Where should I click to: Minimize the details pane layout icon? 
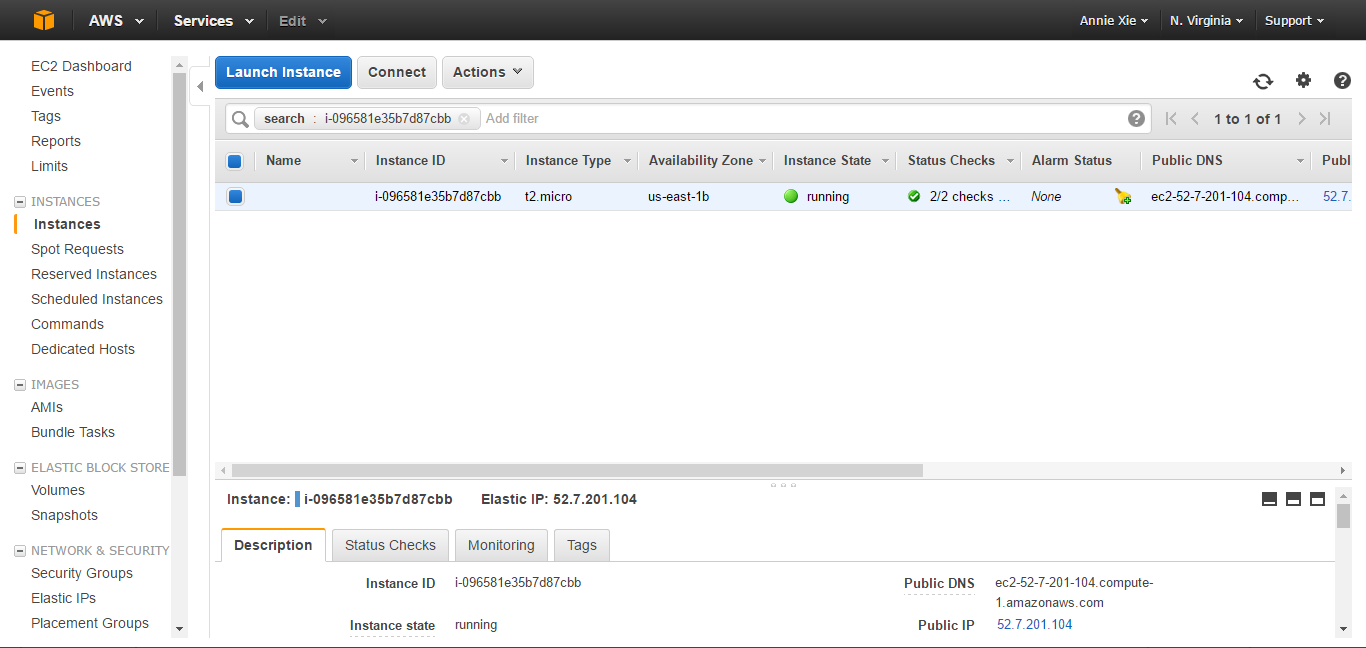click(1269, 499)
